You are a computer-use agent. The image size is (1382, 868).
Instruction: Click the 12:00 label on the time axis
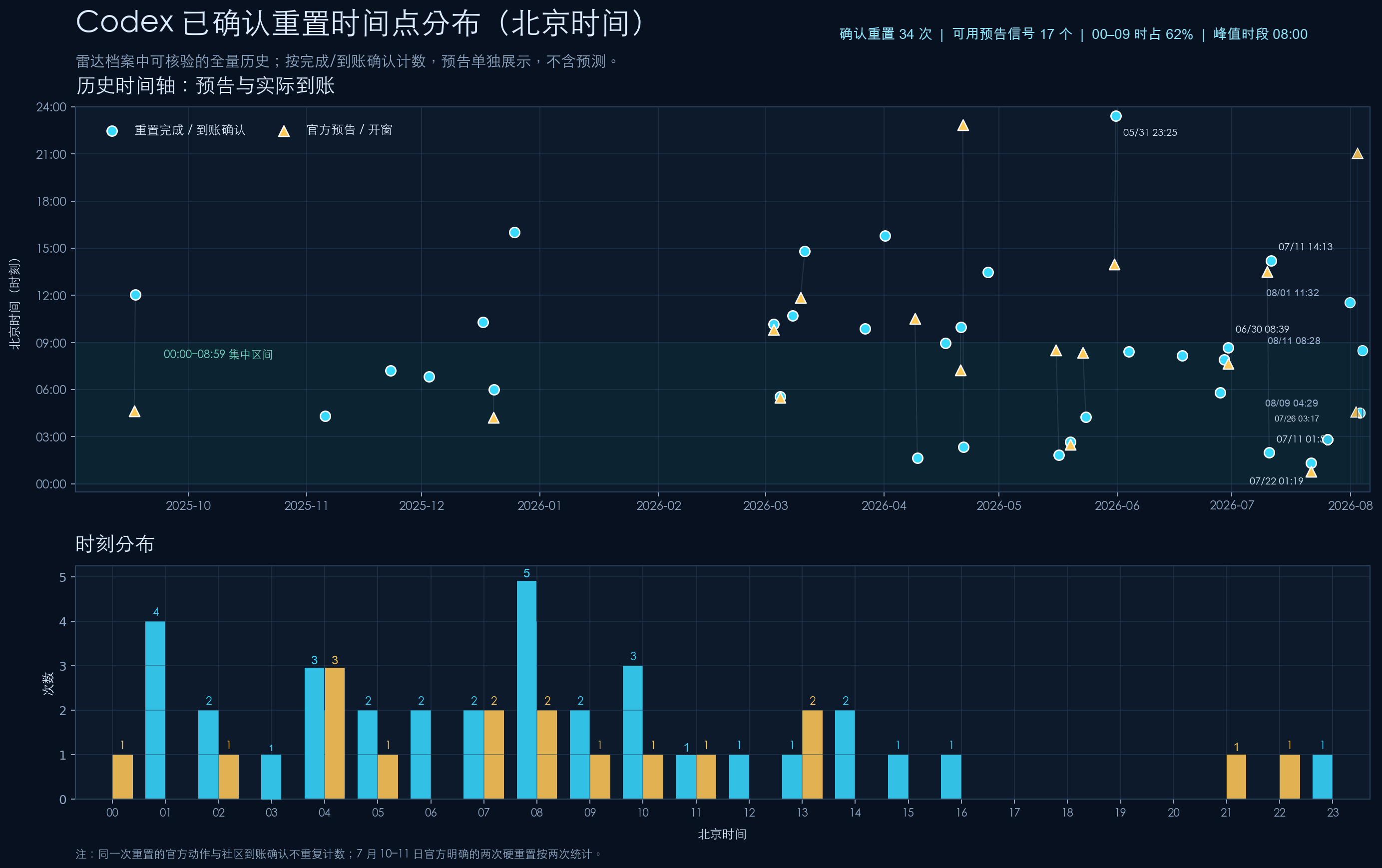point(51,296)
